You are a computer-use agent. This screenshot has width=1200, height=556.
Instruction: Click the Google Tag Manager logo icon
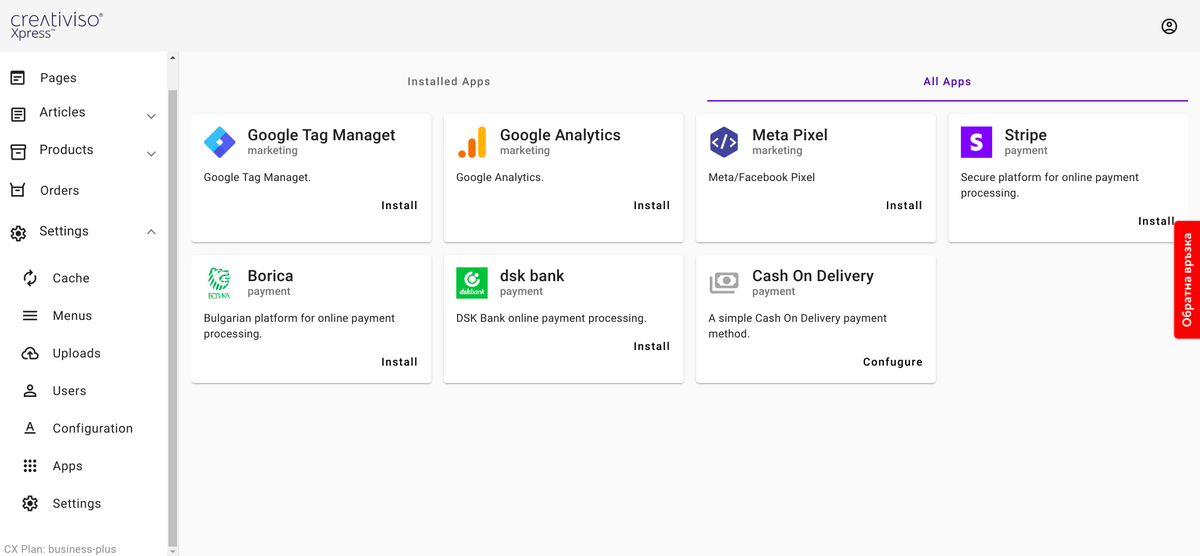pos(219,142)
